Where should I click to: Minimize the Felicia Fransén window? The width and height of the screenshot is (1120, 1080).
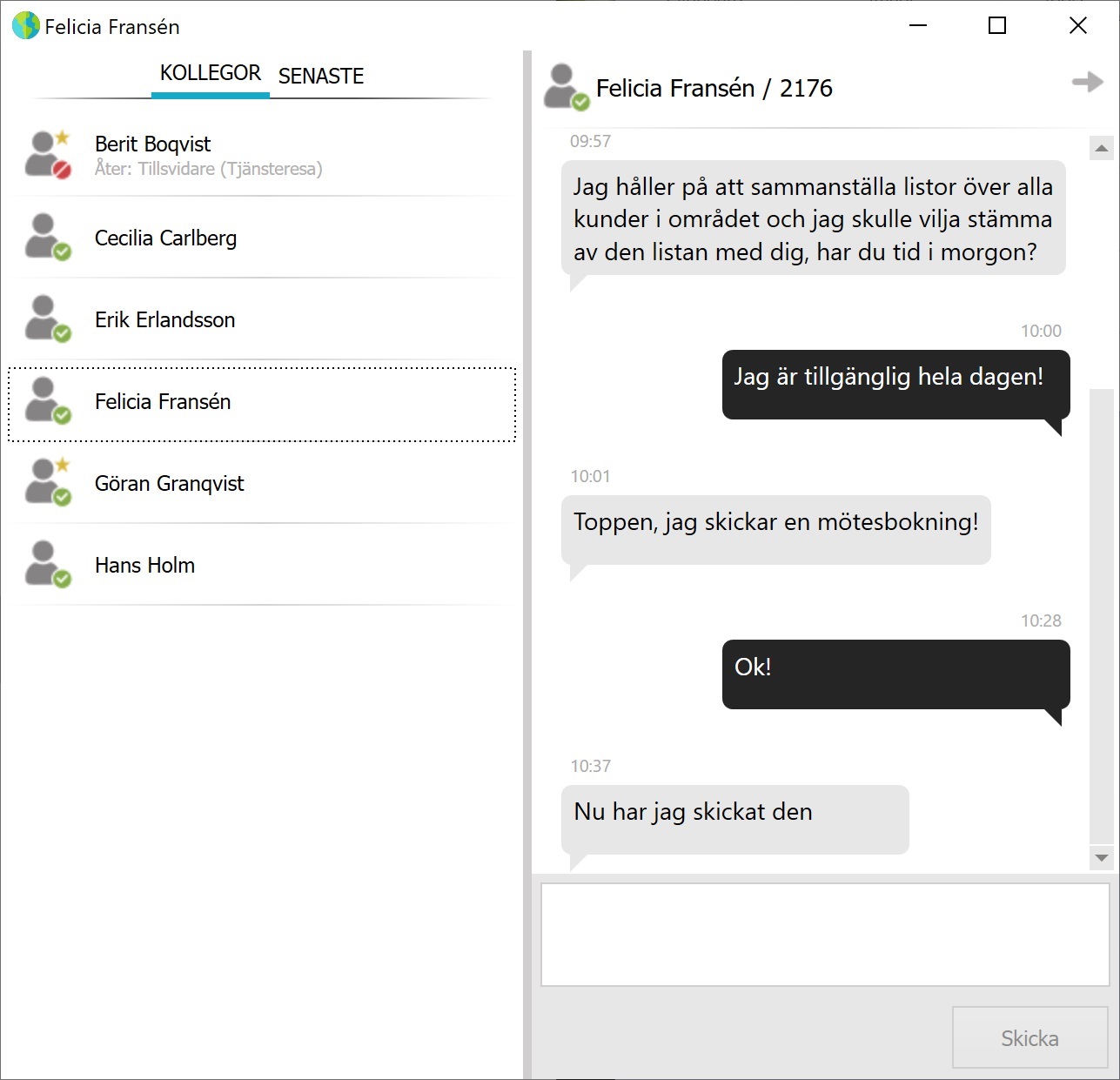pyautogui.click(x=917, y=26)
